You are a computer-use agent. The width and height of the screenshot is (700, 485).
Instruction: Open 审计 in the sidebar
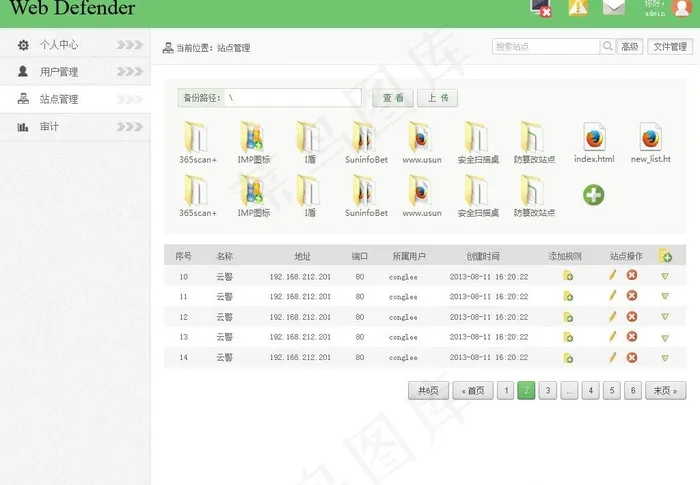pyautogui.click(x=75, y=127)
